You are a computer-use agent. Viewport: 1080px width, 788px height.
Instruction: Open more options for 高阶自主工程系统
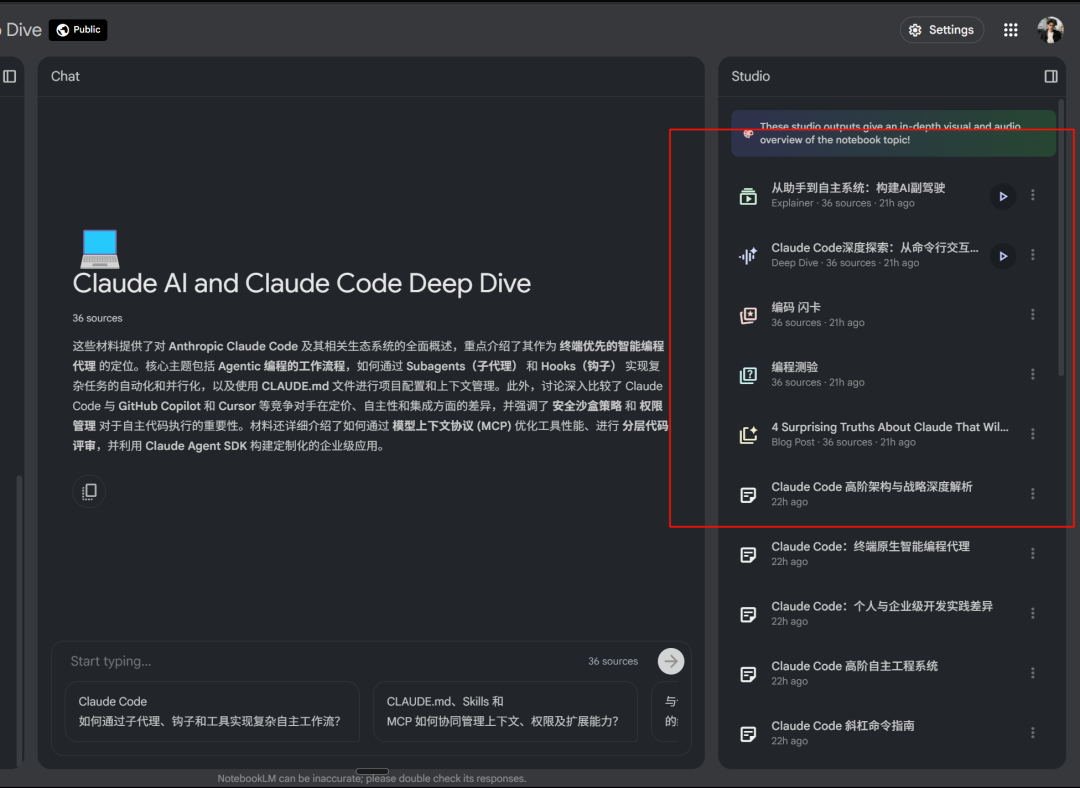click(x=1032, y=673)
